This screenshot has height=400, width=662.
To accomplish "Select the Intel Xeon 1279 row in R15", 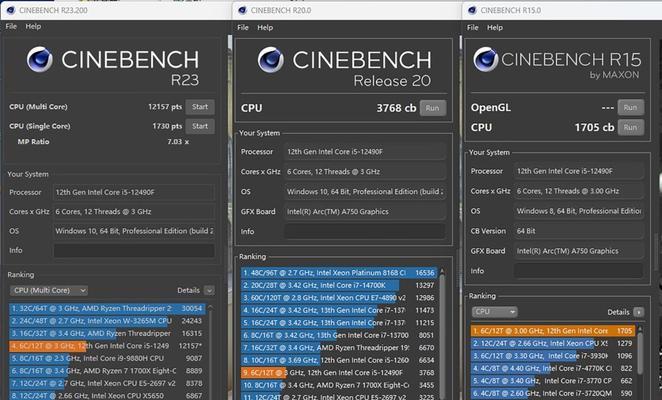I will [553, 343].
